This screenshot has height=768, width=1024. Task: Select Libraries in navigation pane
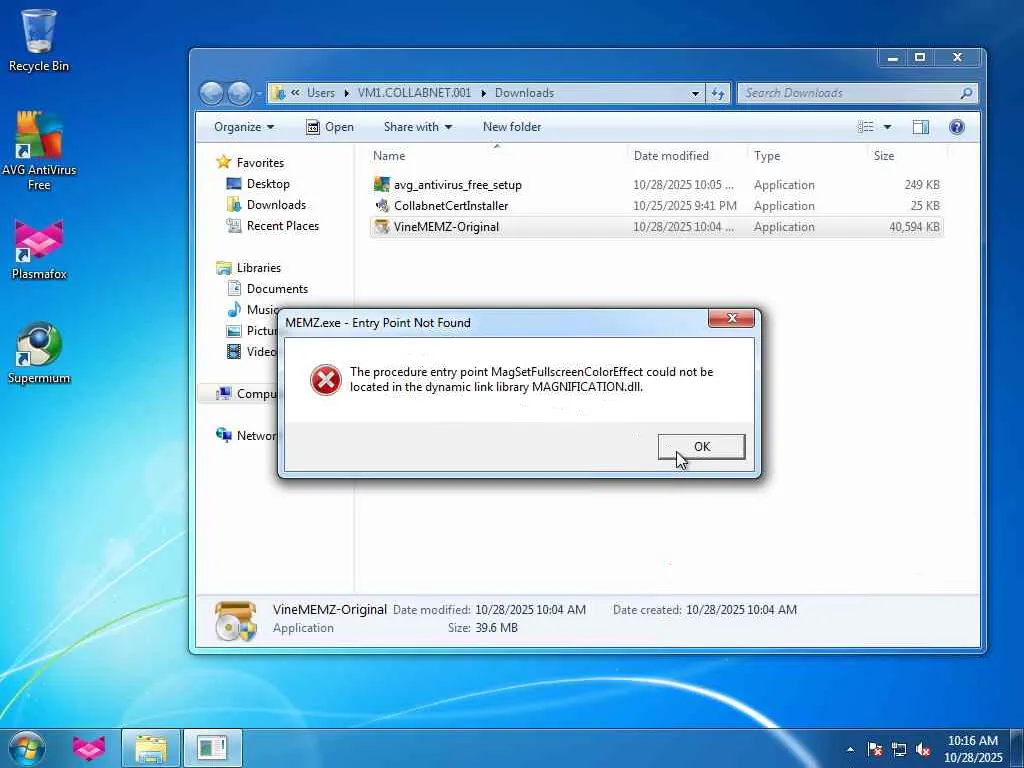pyautogui.click(x=259, y=268)
